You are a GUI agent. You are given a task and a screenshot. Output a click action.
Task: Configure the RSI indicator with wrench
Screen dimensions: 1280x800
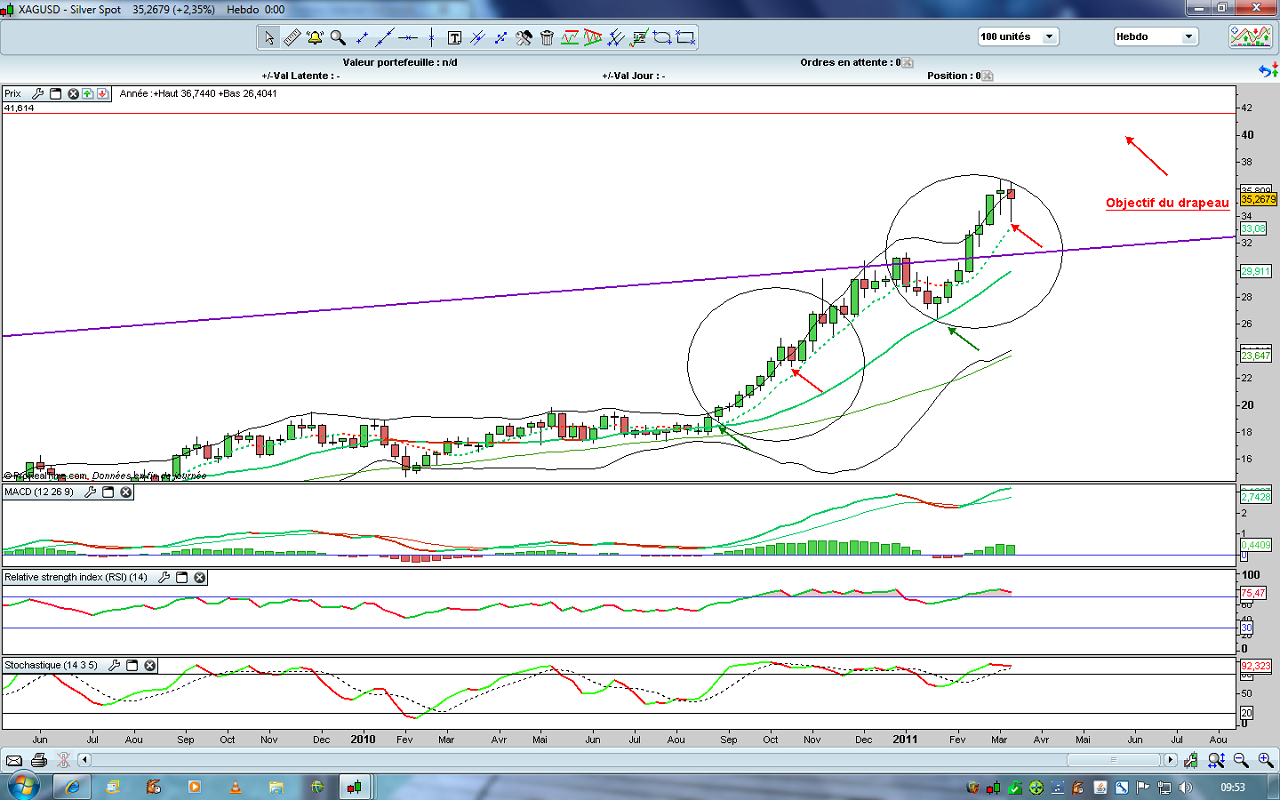[162, 578]
